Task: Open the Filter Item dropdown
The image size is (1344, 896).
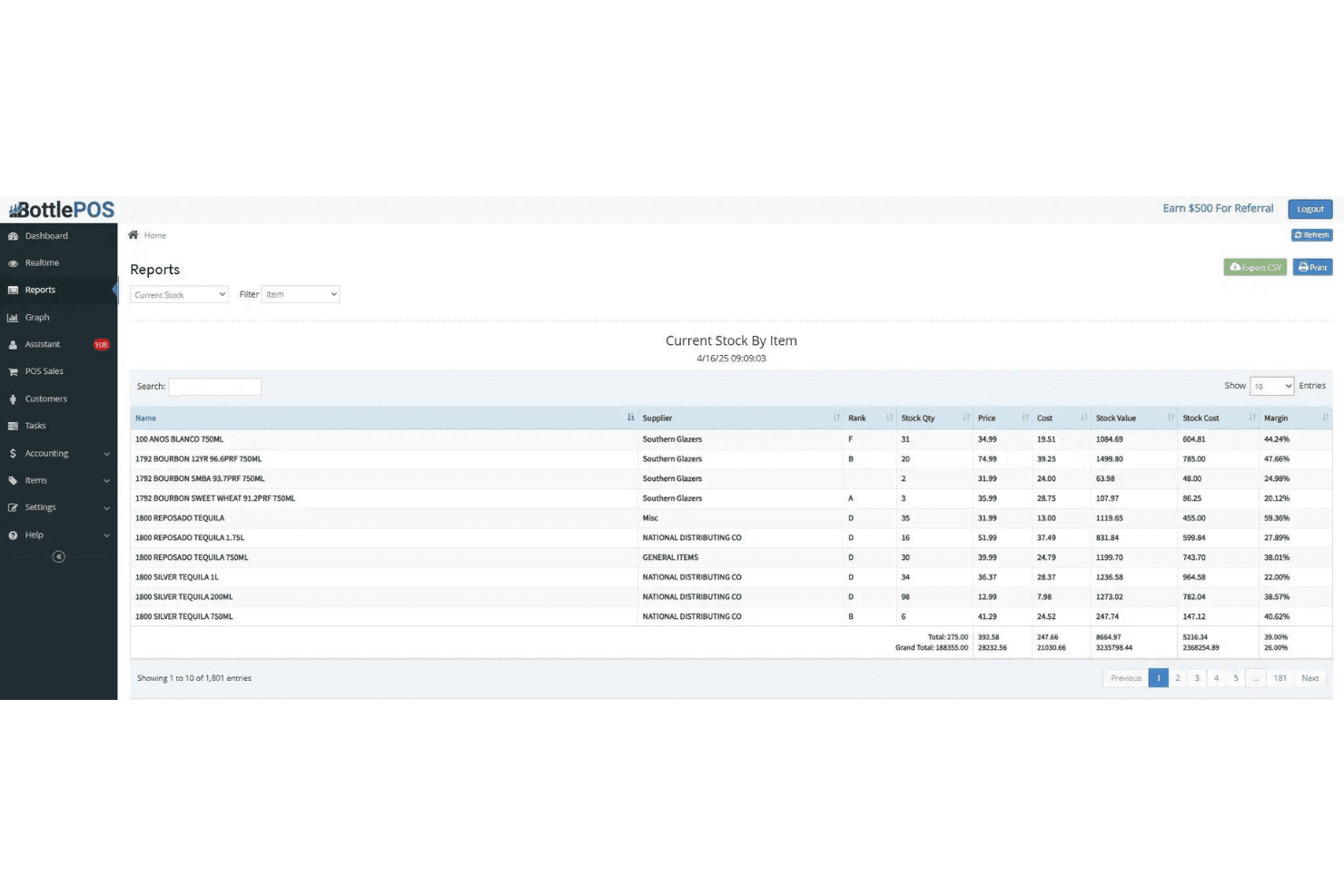Action: pos(301,294)
